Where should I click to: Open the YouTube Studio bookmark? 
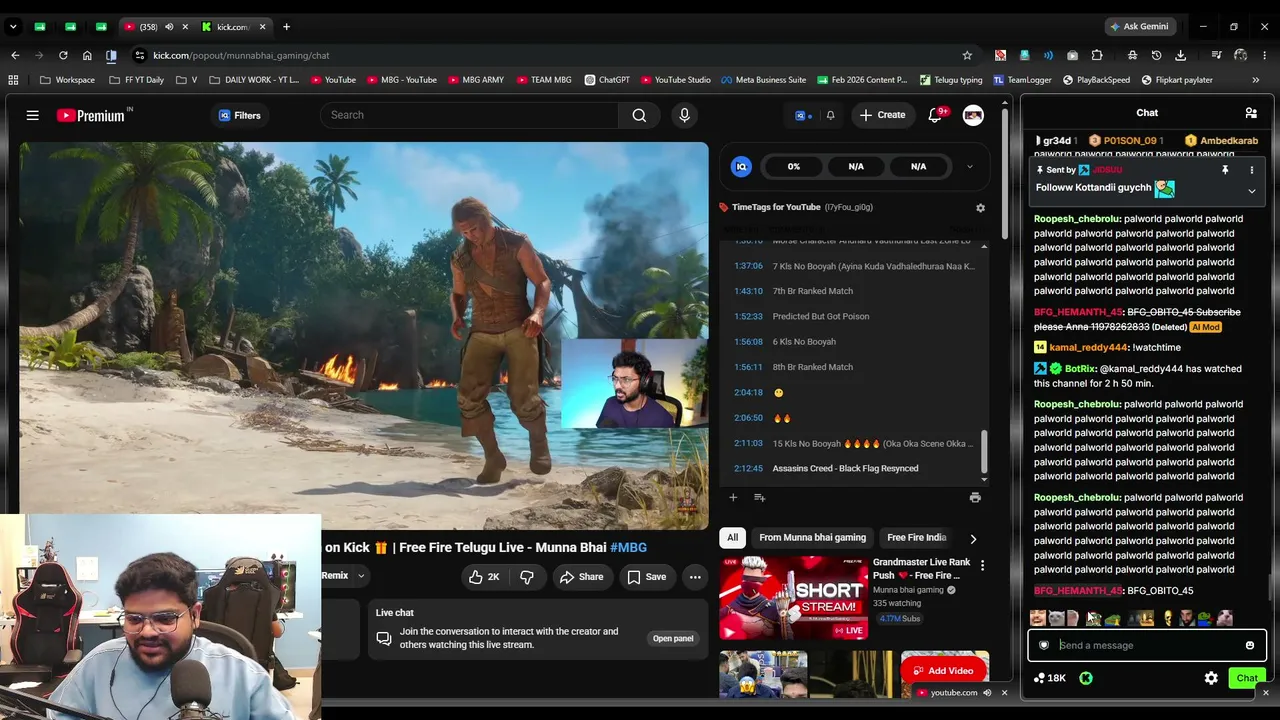(675, 80)
